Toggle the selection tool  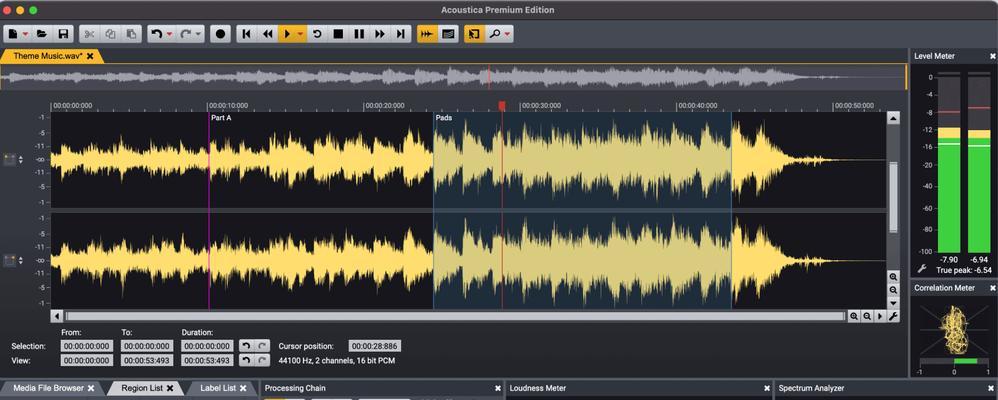pyautogui.click(x=474, y=34)
